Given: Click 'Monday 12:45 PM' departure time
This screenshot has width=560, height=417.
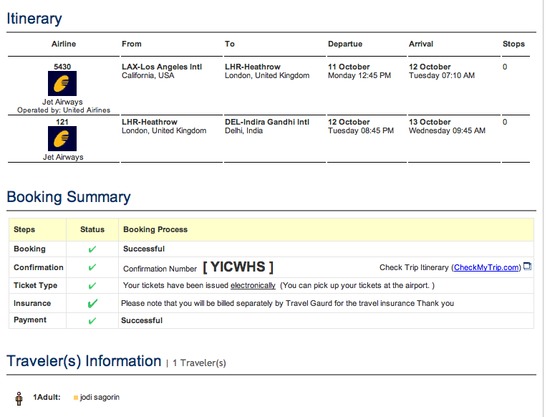Looking at the screenshot, I should pos(359,75).
